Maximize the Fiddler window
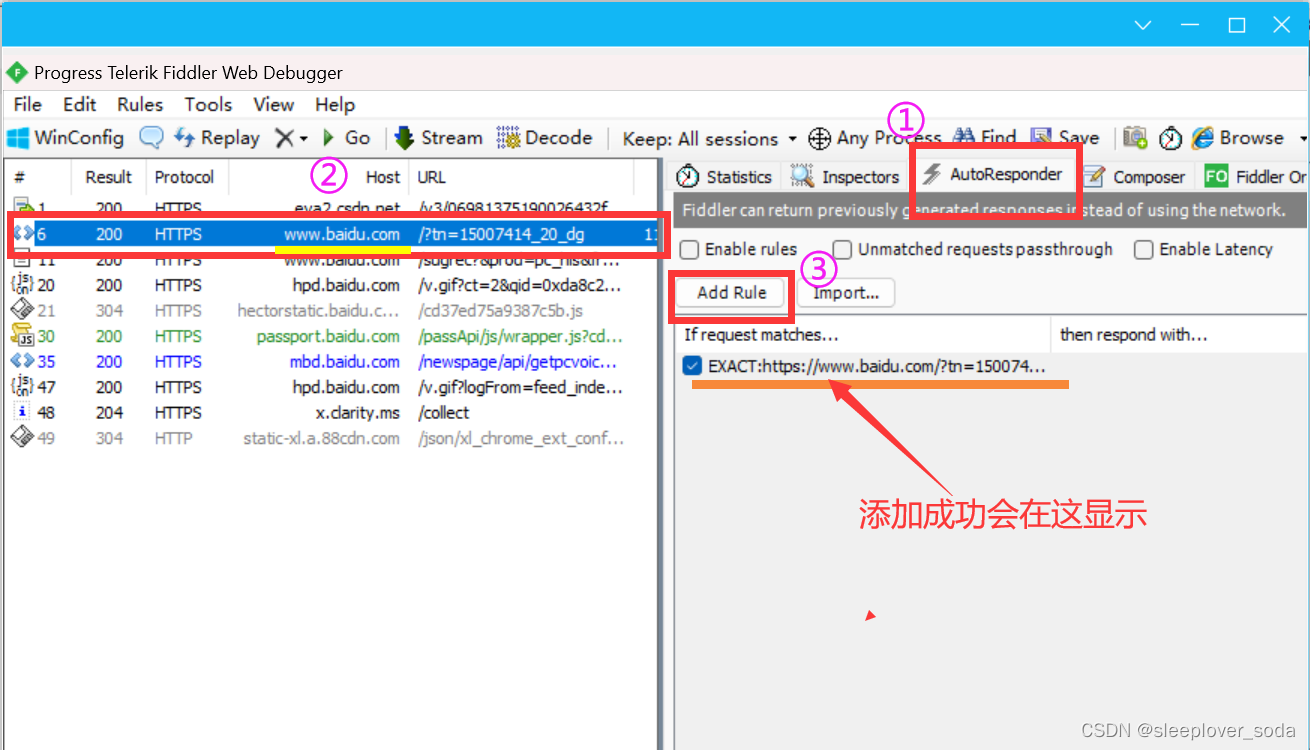The height and width of the screenshot is (750, 1310). pos(1237,25)
